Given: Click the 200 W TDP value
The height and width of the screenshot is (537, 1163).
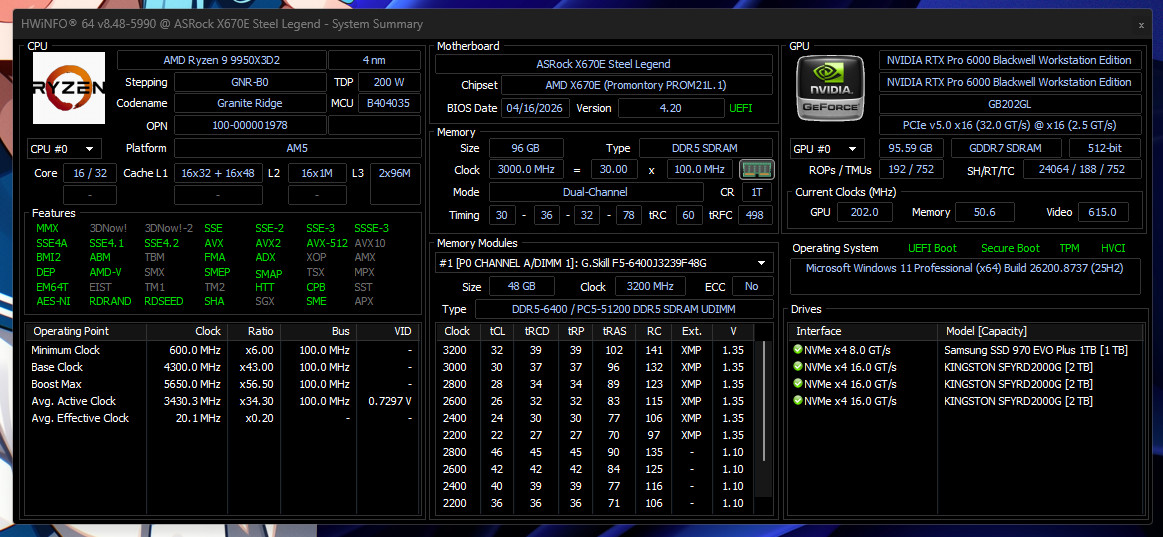Looking at the screenshot, I should click(x=389, y=82).
